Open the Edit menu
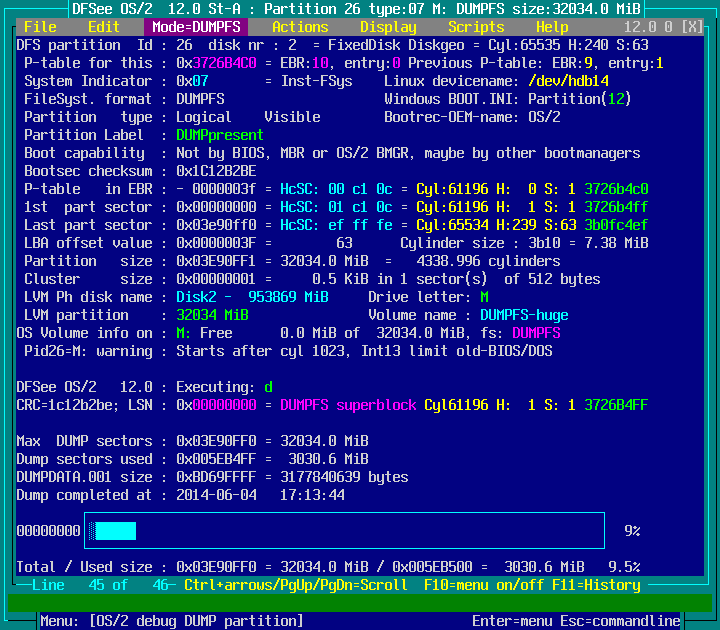 [x=104, y=27]
